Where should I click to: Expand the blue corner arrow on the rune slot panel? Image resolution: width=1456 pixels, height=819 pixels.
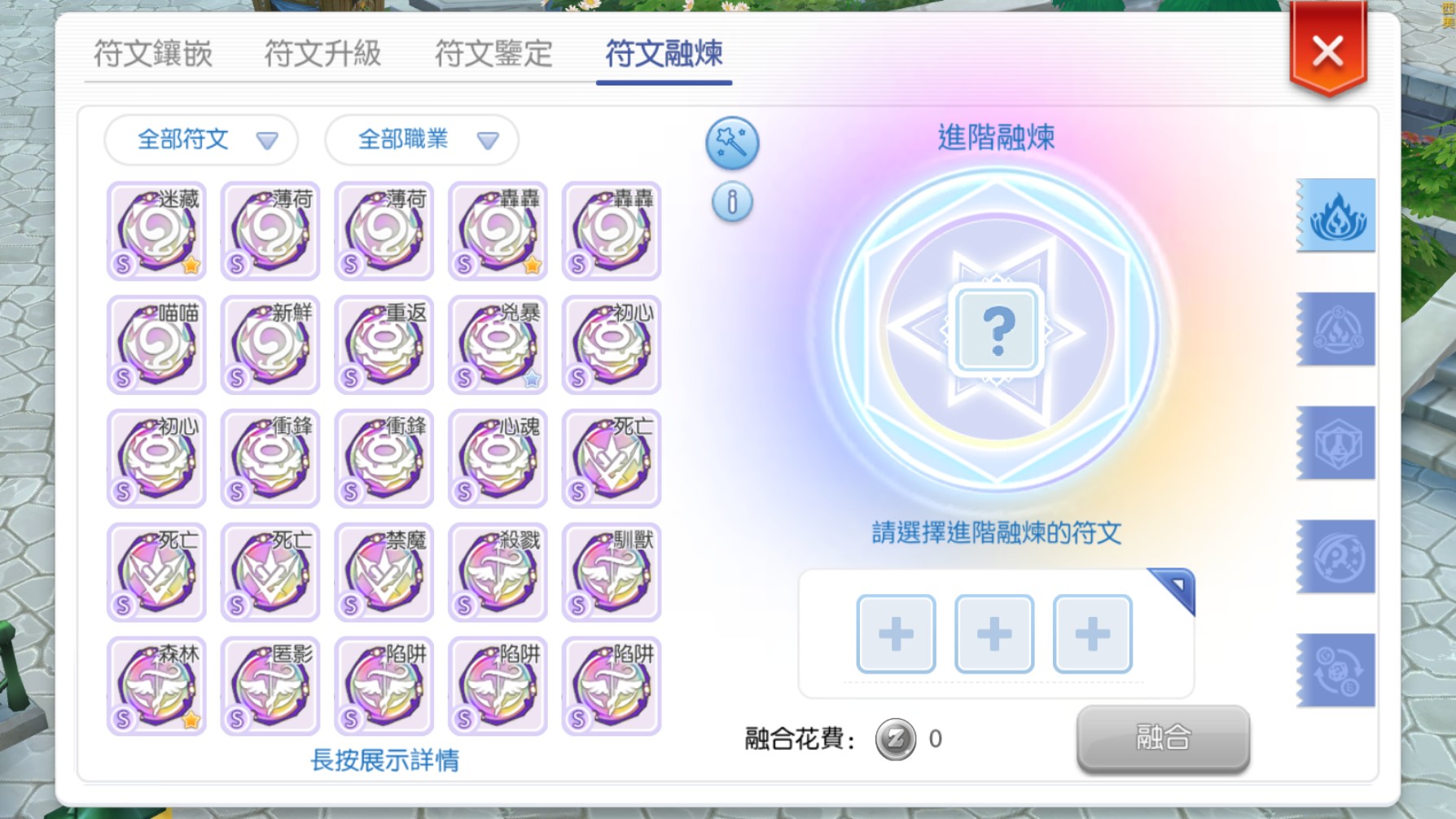click(x=1173, y=589)
